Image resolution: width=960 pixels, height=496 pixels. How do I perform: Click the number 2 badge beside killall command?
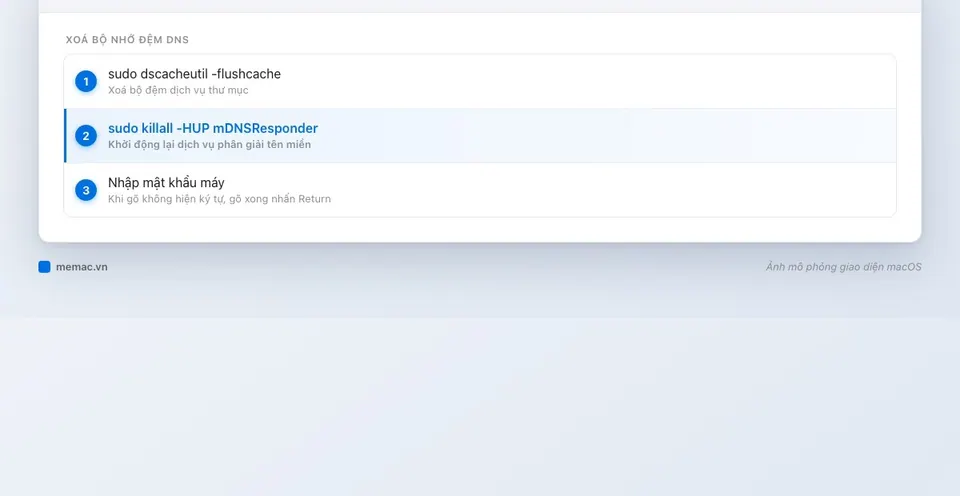pos(86,136)
